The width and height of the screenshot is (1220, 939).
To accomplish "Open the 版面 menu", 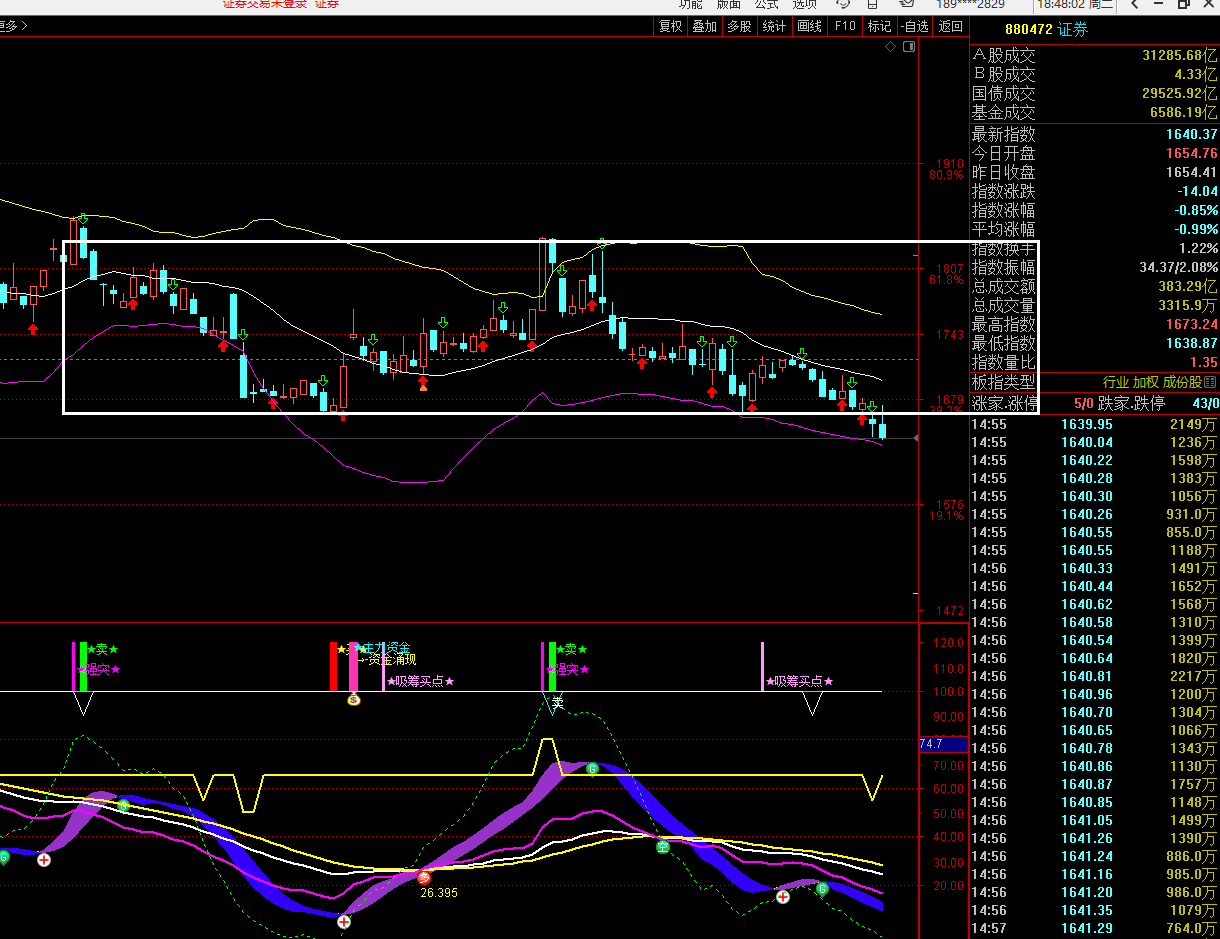I will [x=729, y=5].
